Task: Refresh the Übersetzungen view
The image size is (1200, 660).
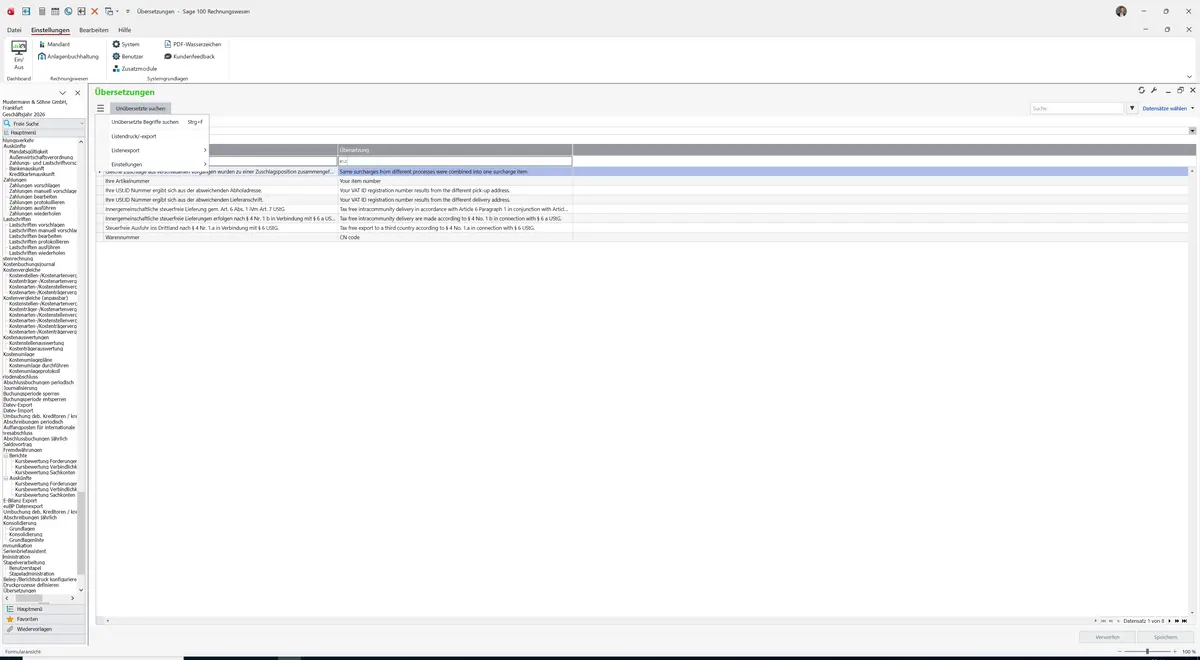Action: (1142, 91)
